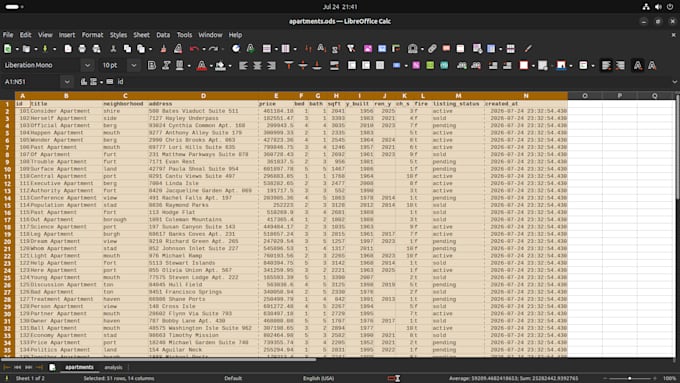Click column header O

tap(585, 96)
